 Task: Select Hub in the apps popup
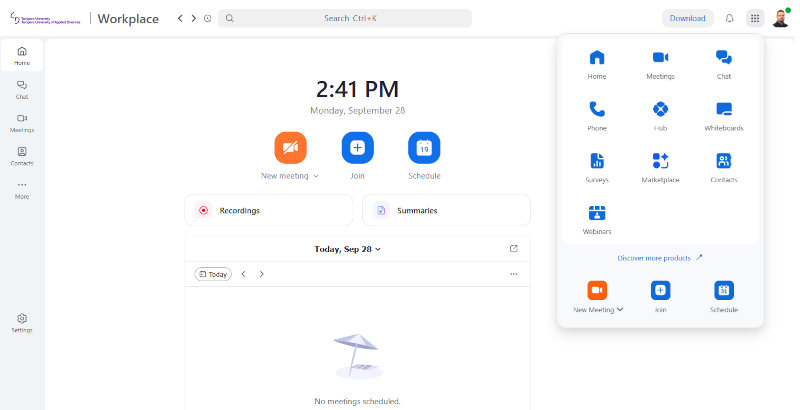[660, 116]
